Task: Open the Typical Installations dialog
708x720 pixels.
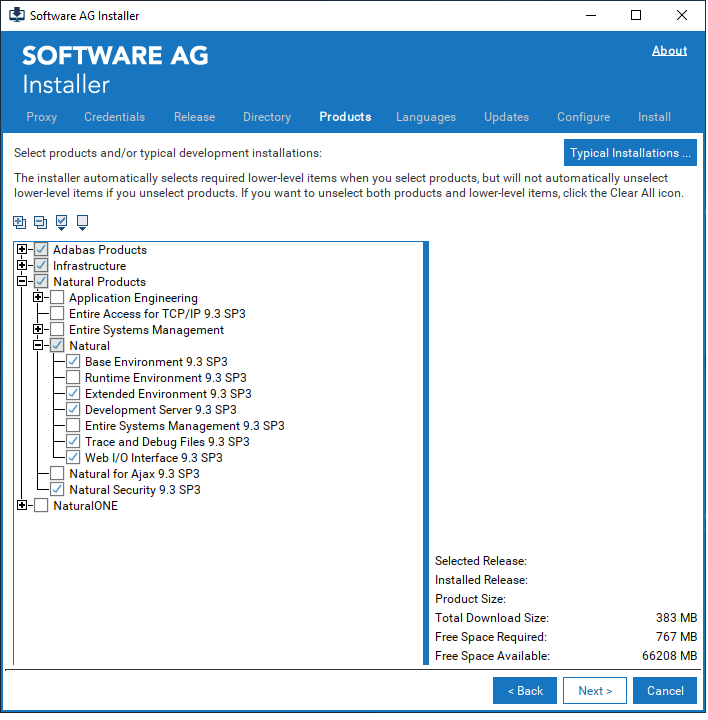Action: click(x=630, y=153)
